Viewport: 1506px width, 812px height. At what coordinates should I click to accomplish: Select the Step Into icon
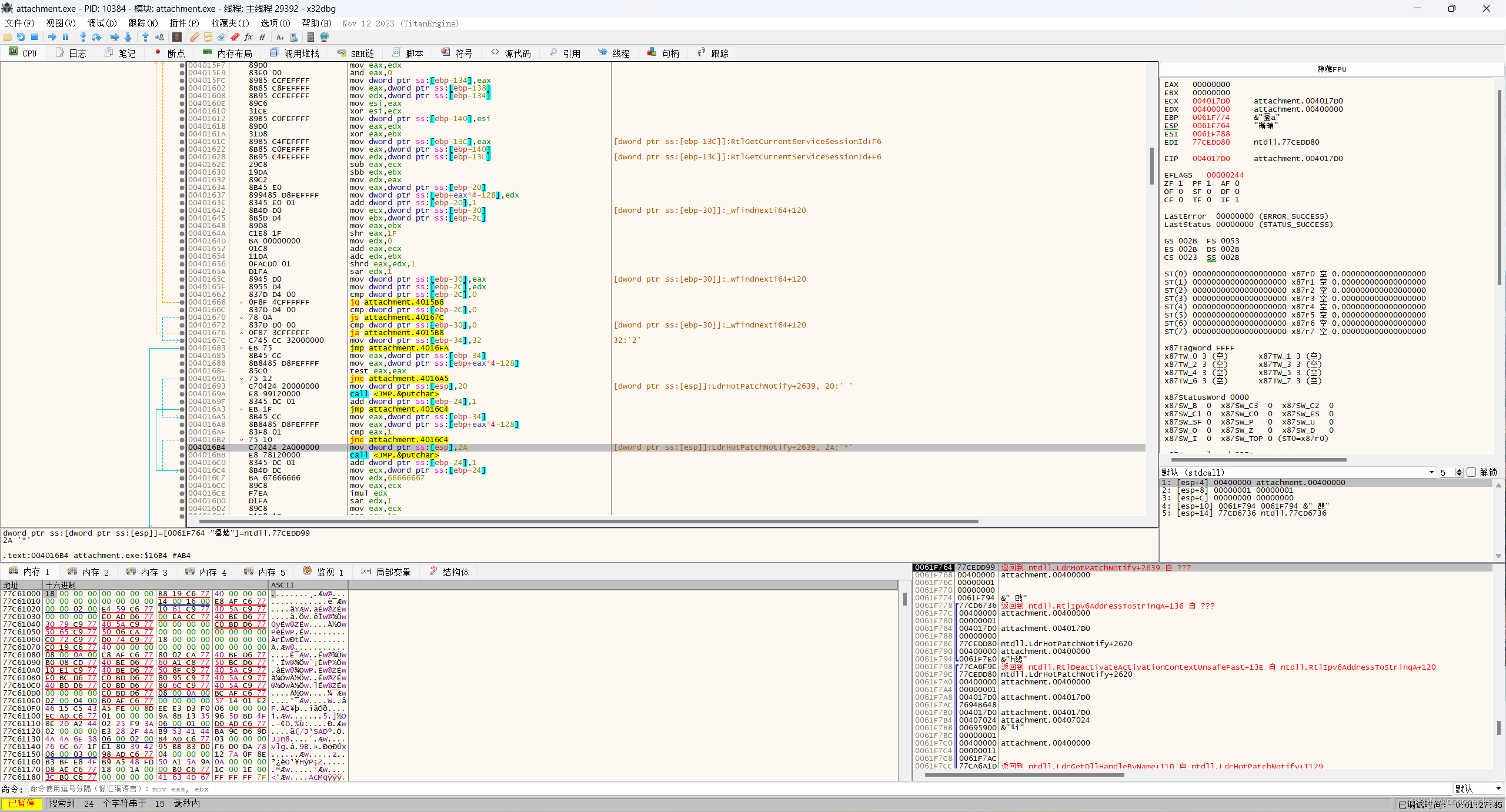point(83,36)
